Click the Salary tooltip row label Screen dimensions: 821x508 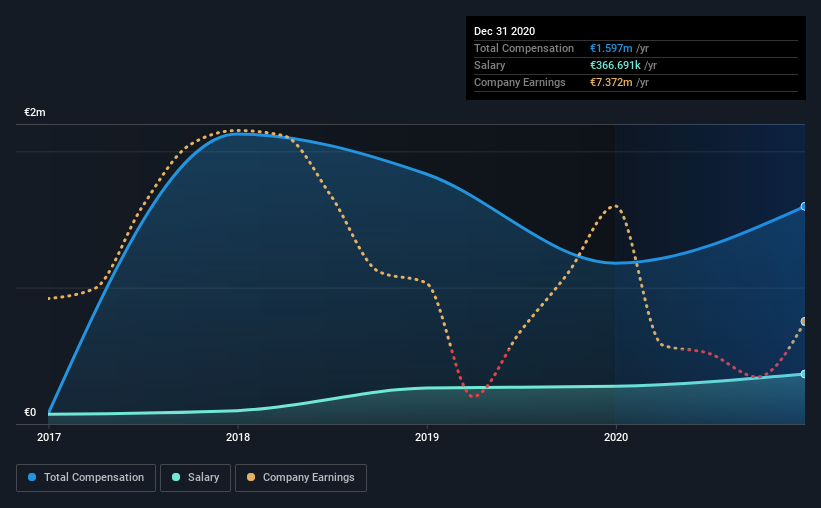490,65
